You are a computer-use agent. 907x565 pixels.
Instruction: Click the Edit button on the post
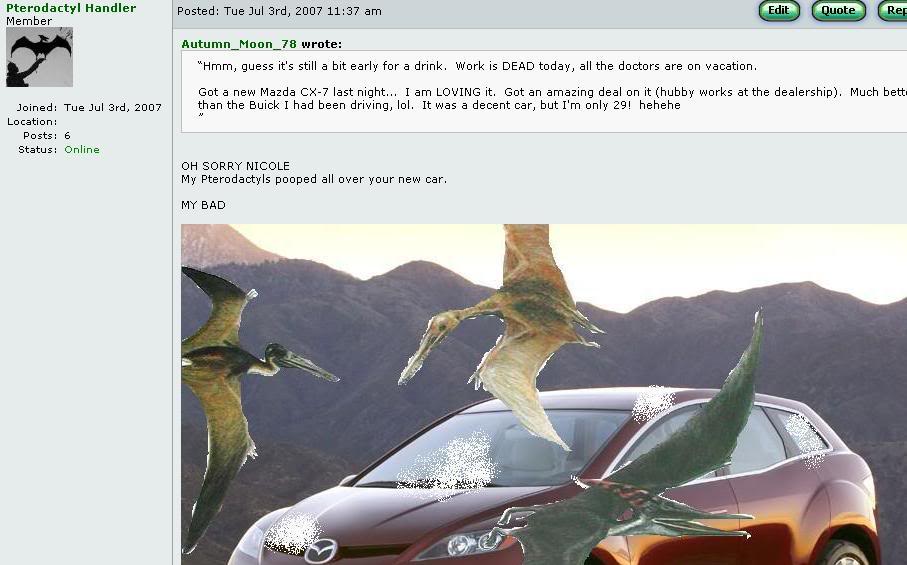point(779,10)
